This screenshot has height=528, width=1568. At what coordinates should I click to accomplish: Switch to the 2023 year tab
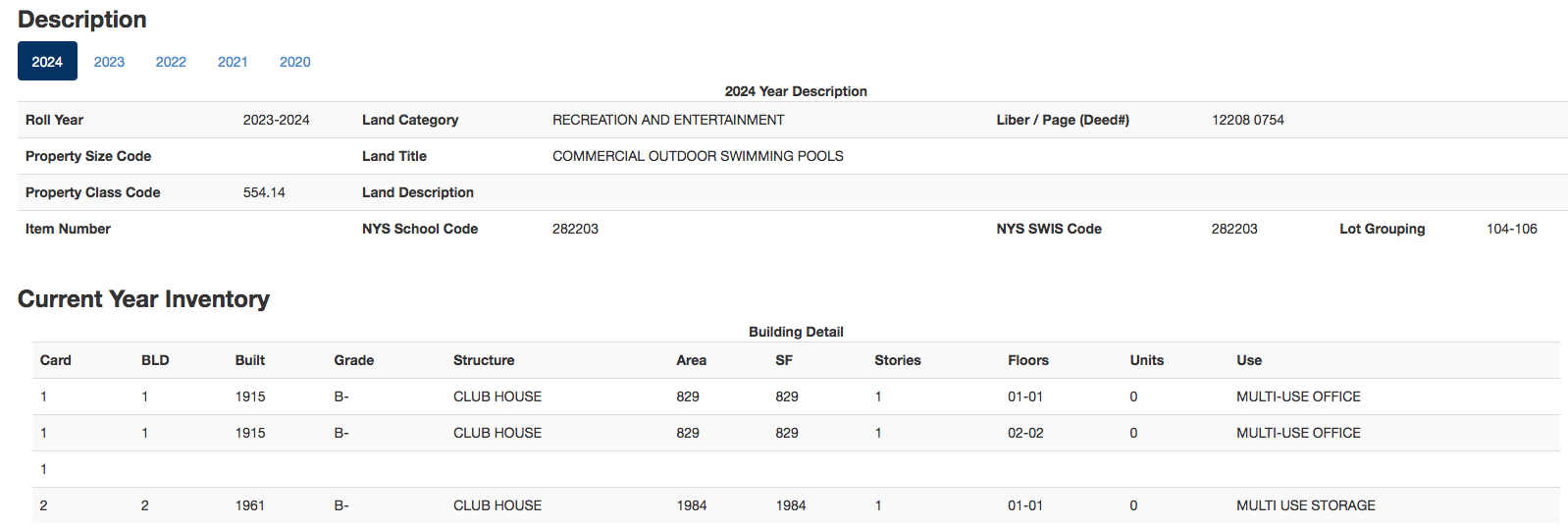[x=109, y=62]
